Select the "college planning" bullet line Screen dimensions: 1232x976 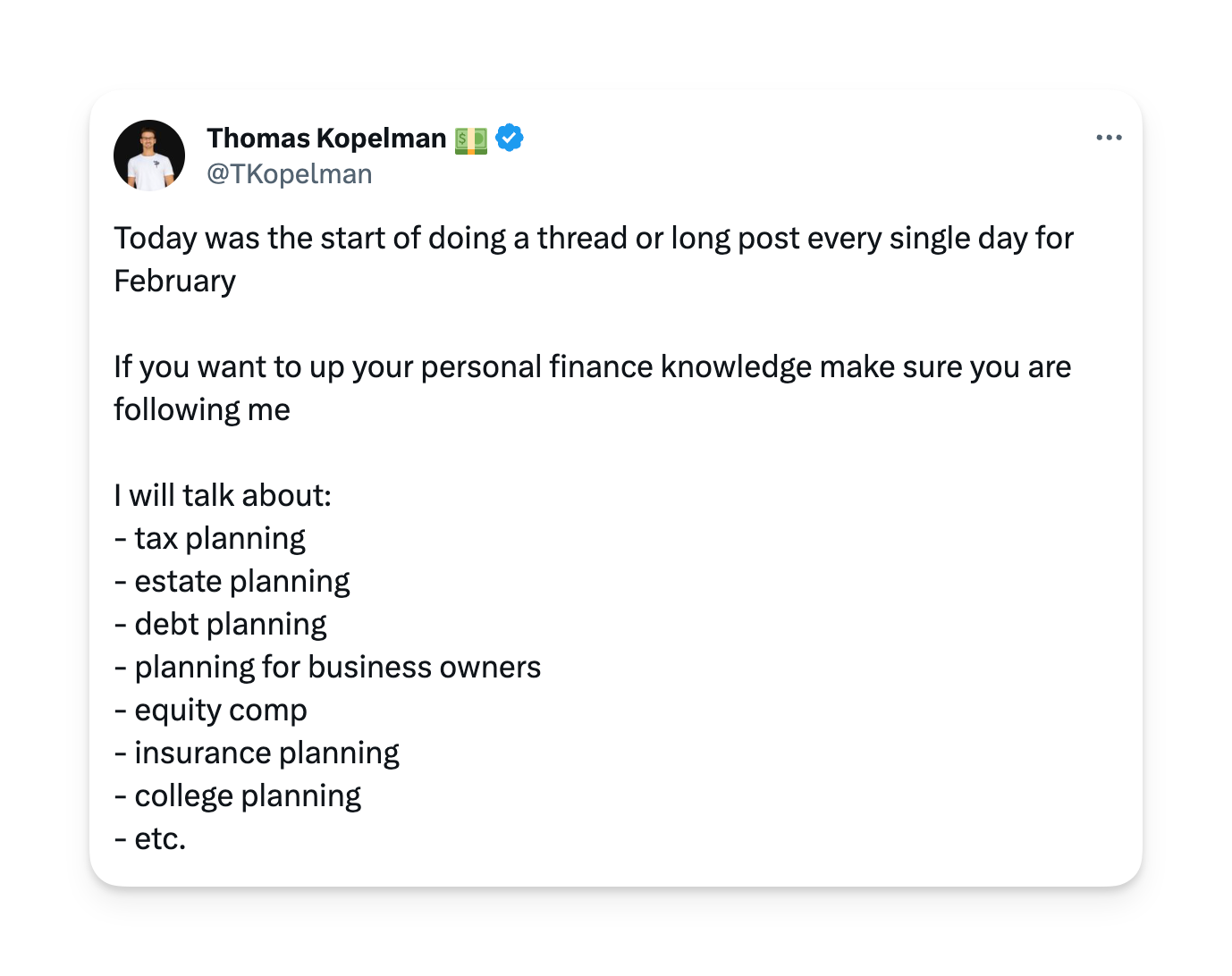click(238, 796)
